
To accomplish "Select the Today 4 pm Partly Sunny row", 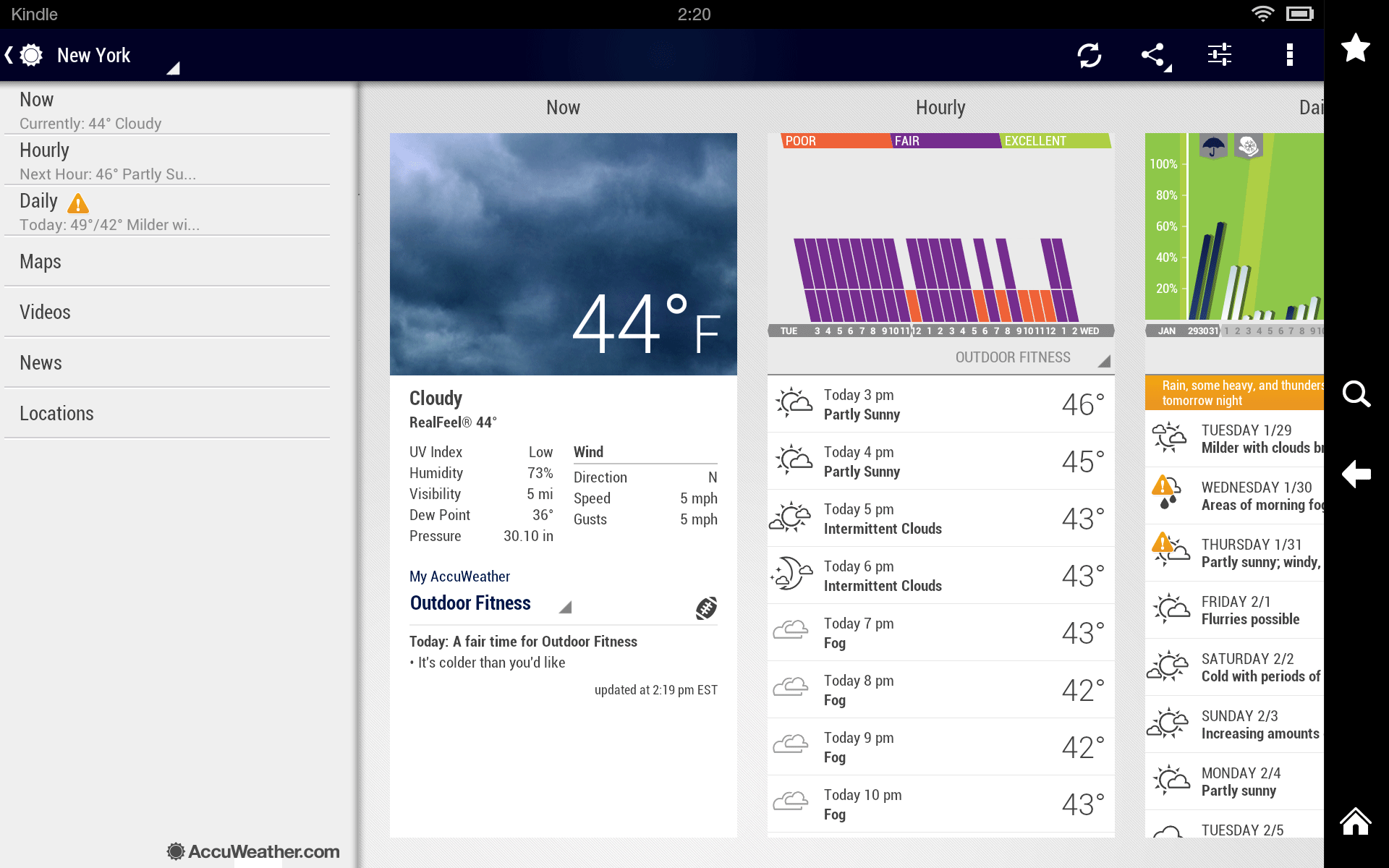I will [x=940, y=461].
